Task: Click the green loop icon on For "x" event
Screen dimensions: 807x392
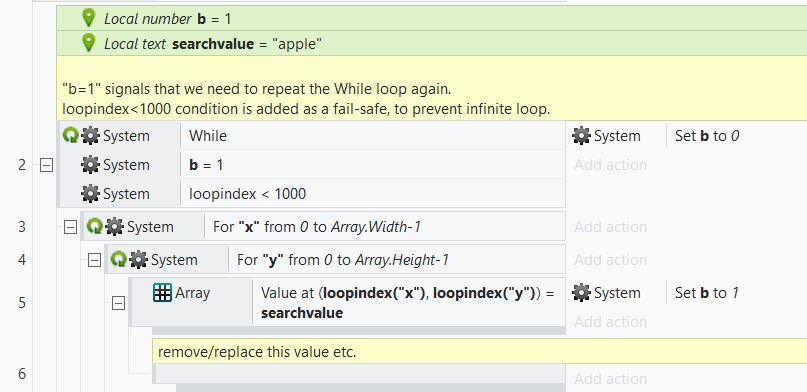Action: coord(95,226)
